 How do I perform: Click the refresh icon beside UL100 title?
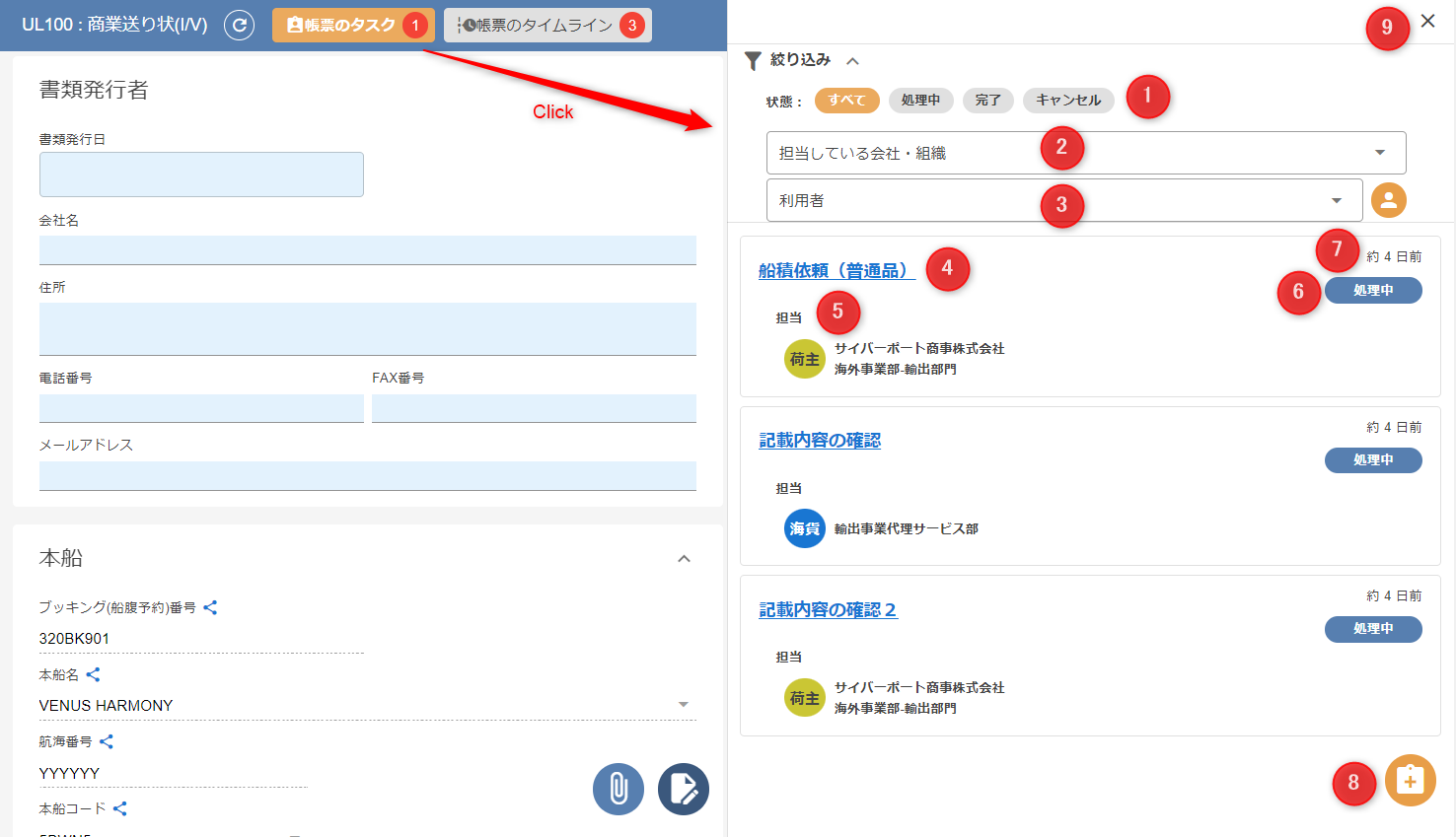point(239,25)
